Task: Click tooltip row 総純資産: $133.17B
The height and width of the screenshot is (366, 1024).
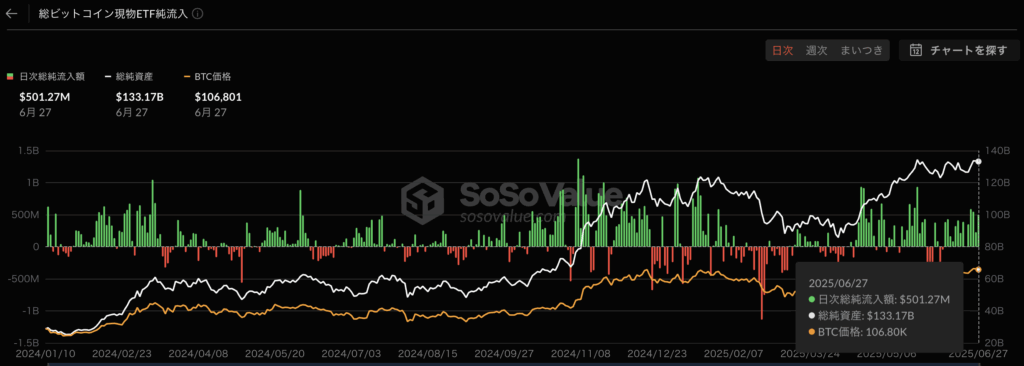Action: click(x=861, y=316)
